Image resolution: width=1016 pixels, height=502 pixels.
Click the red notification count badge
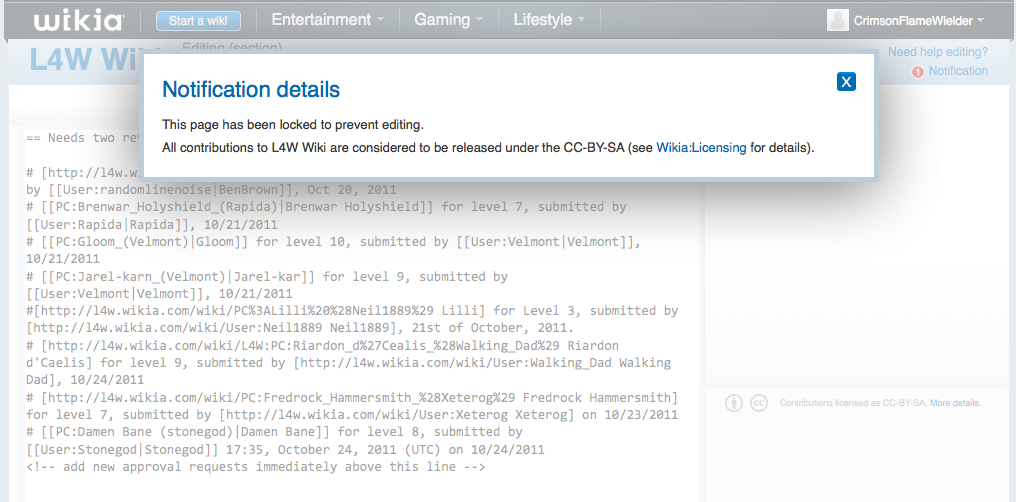coord(917,72)
